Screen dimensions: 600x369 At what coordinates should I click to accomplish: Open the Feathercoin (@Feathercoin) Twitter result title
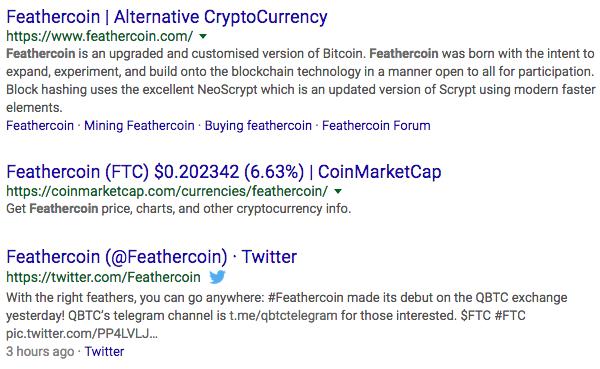pyautogui.click(x=152, y=256)
